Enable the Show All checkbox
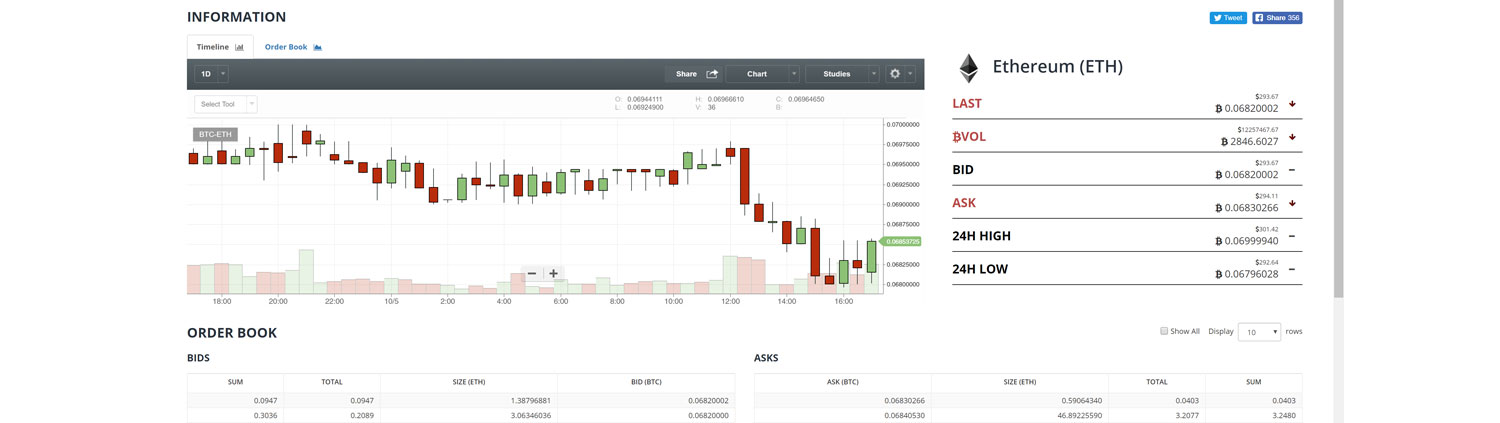The image size is (1500, 423). [x=1164, y=331]
